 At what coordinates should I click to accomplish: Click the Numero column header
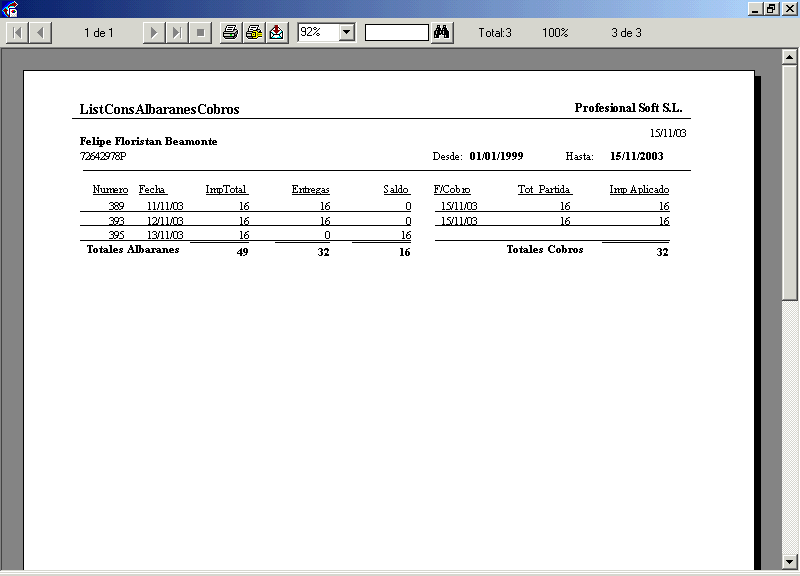[110, 189]
